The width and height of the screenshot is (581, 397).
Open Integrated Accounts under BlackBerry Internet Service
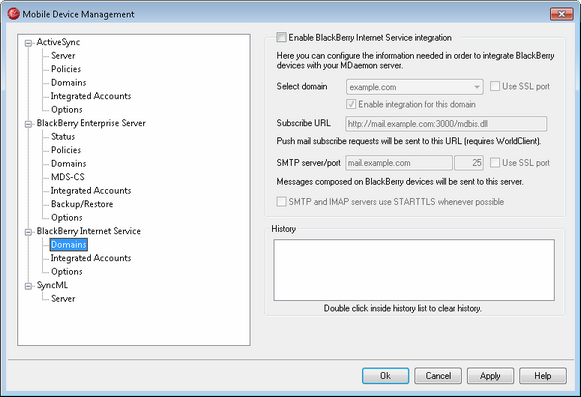(x=91, y=258)
